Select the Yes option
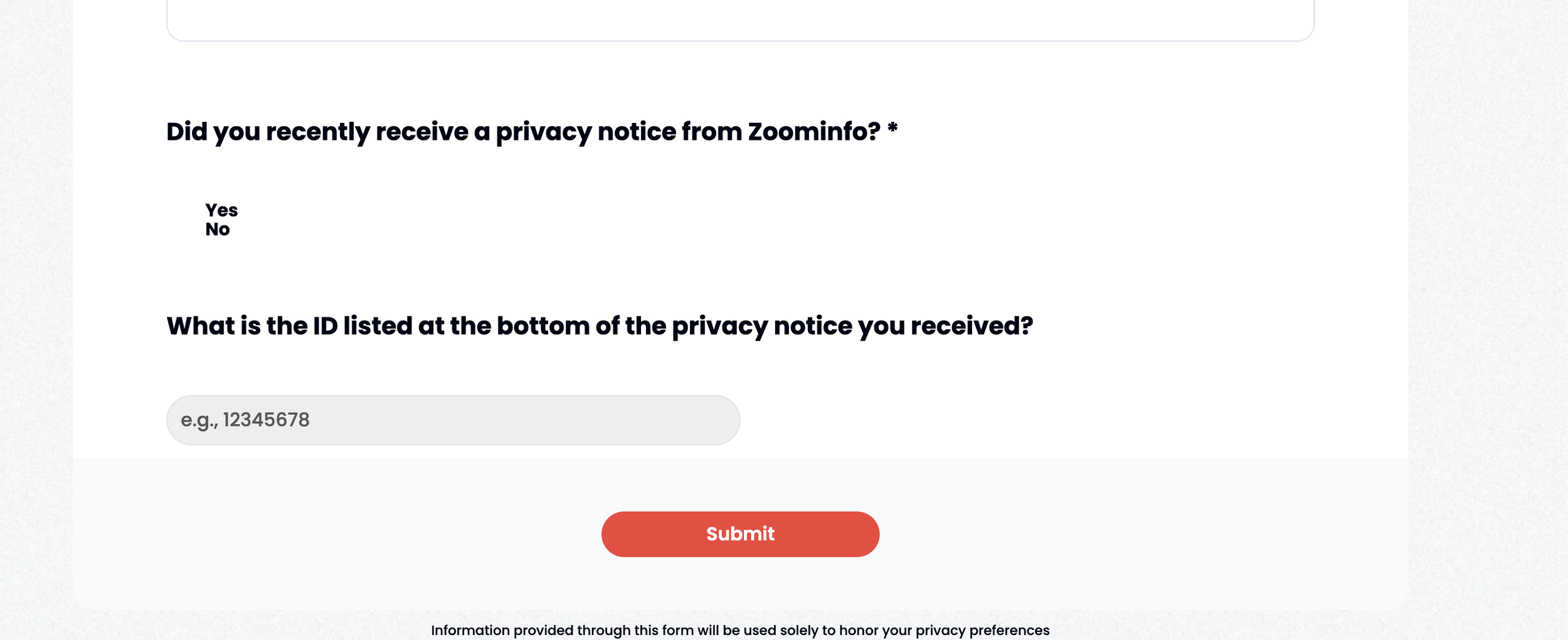This screenshot has height=640, width=1568. click(x=221, y=210)
